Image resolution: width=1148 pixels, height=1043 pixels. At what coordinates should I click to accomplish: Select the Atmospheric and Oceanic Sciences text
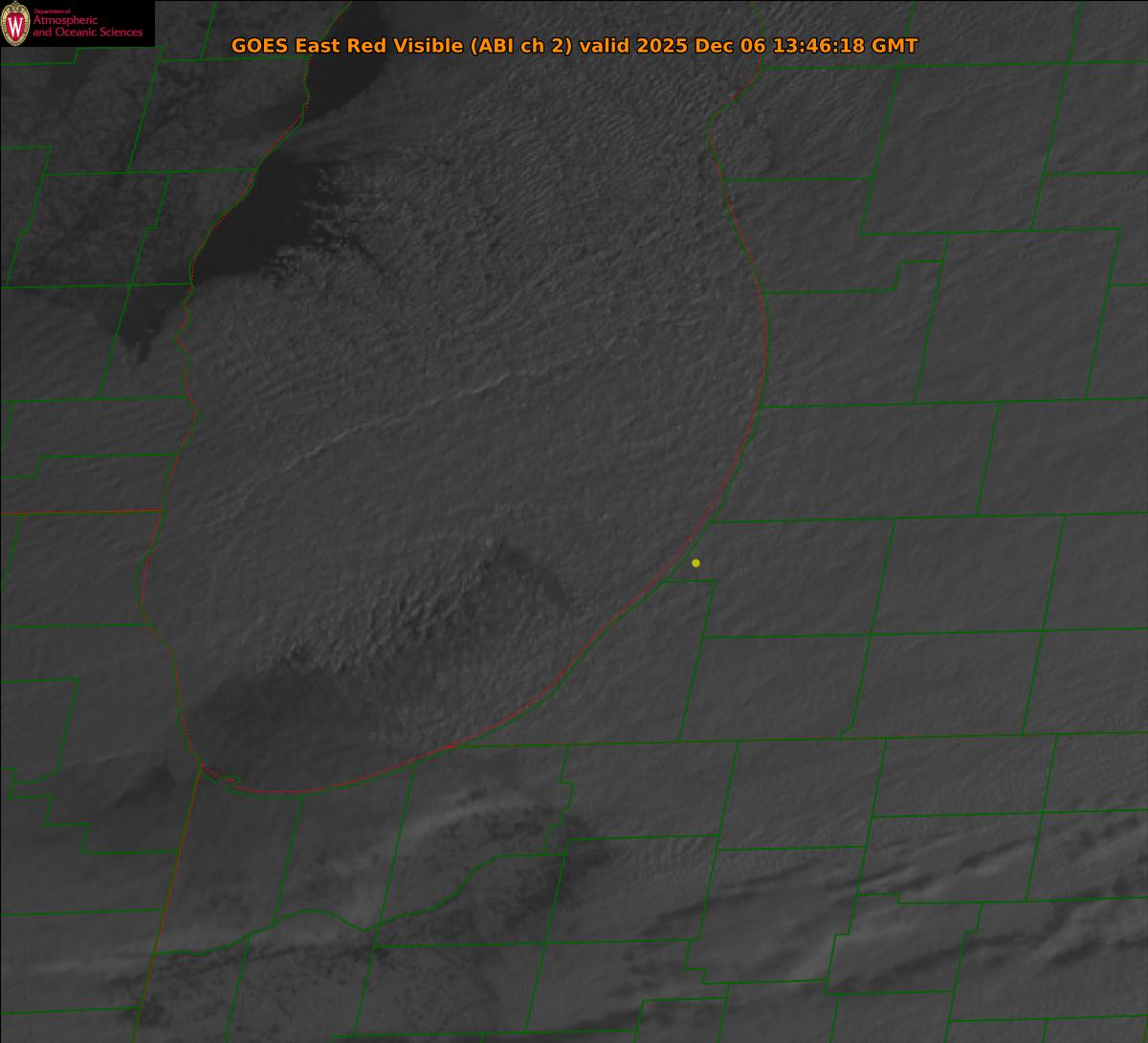pos(87,27)
